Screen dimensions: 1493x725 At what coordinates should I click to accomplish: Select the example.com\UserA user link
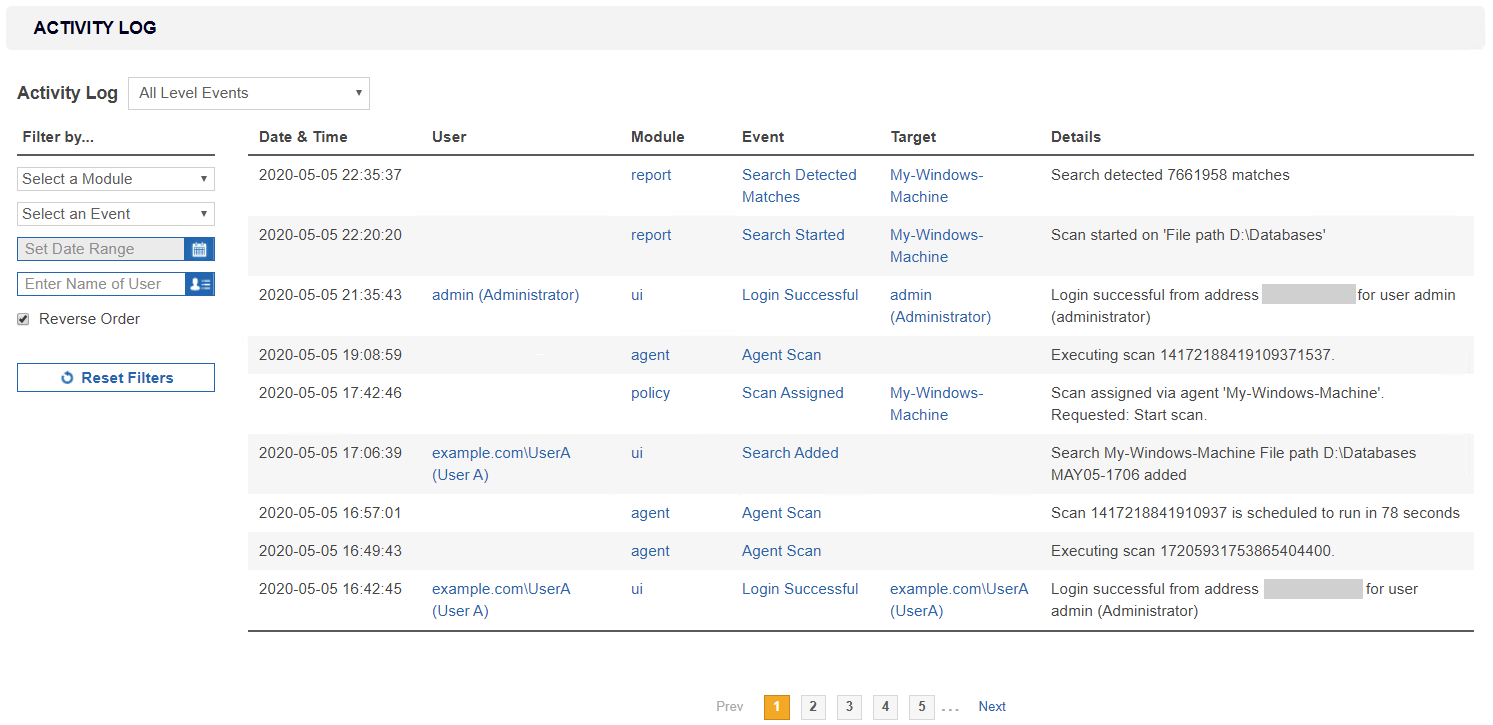[501, 452]
